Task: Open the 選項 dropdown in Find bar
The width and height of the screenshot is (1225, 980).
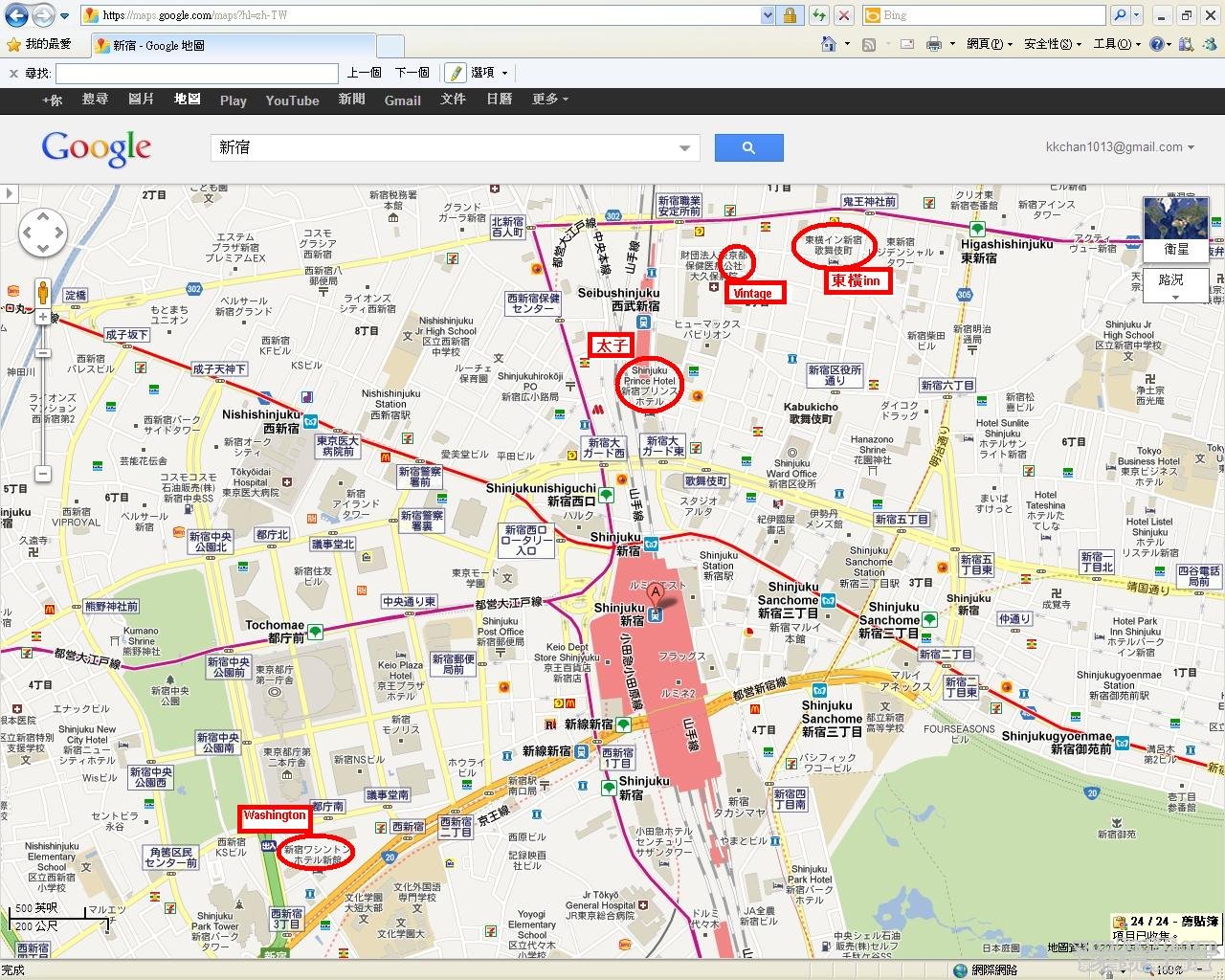Action: tap(489, 73)
